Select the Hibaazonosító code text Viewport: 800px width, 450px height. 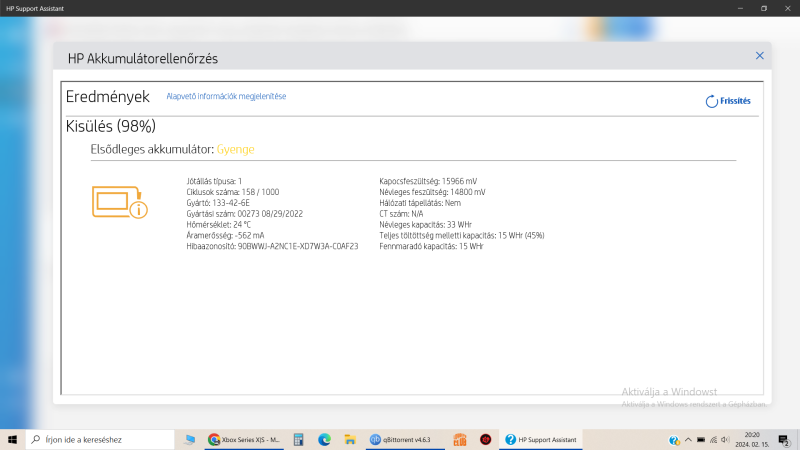272,246
